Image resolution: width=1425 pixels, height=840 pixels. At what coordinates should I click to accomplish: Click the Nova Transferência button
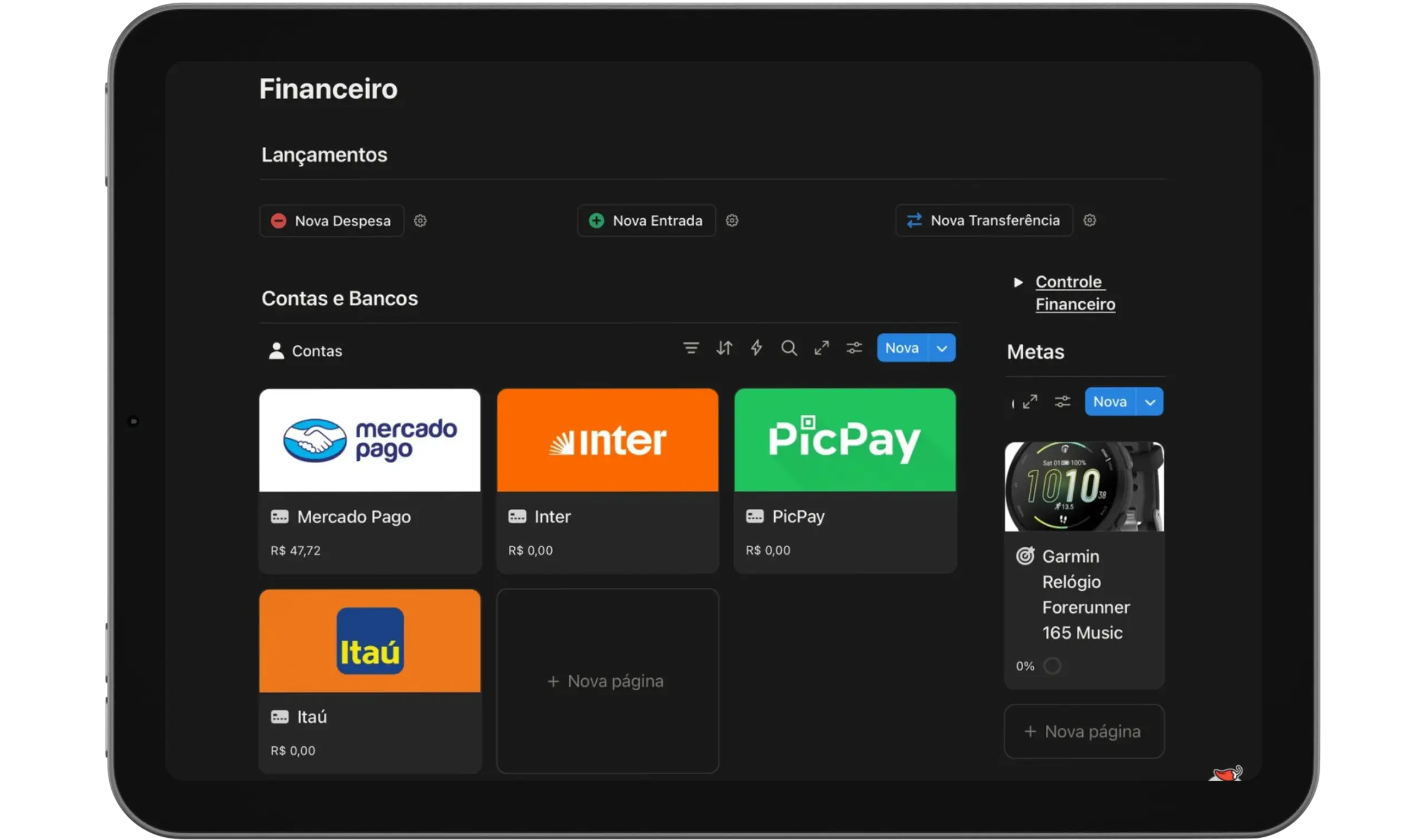(x=984, y=220)
